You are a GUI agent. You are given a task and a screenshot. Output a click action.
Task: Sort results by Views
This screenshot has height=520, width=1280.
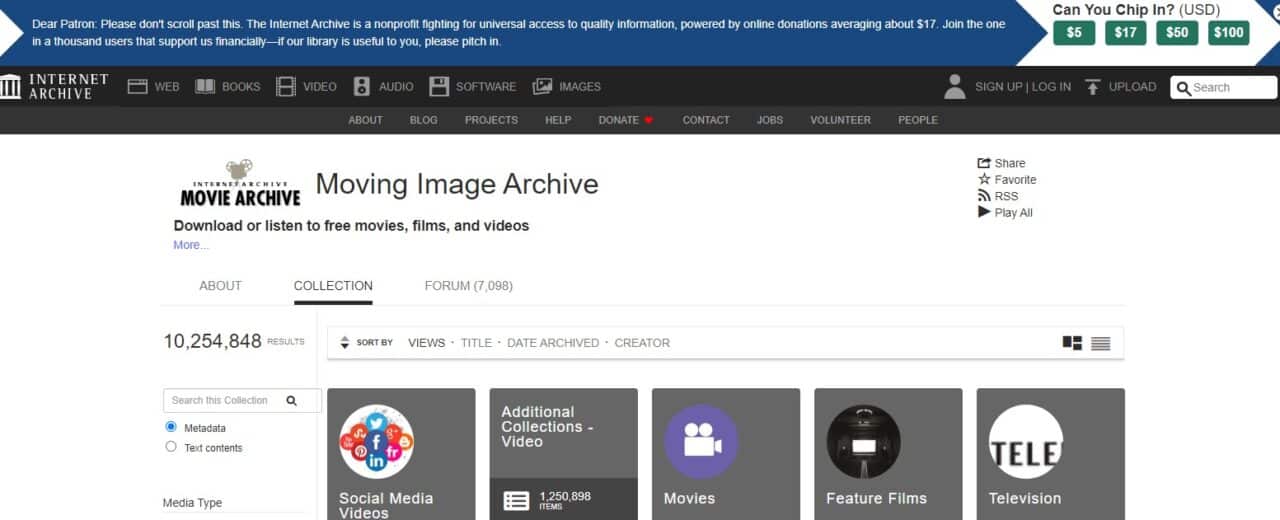(426, 343)
